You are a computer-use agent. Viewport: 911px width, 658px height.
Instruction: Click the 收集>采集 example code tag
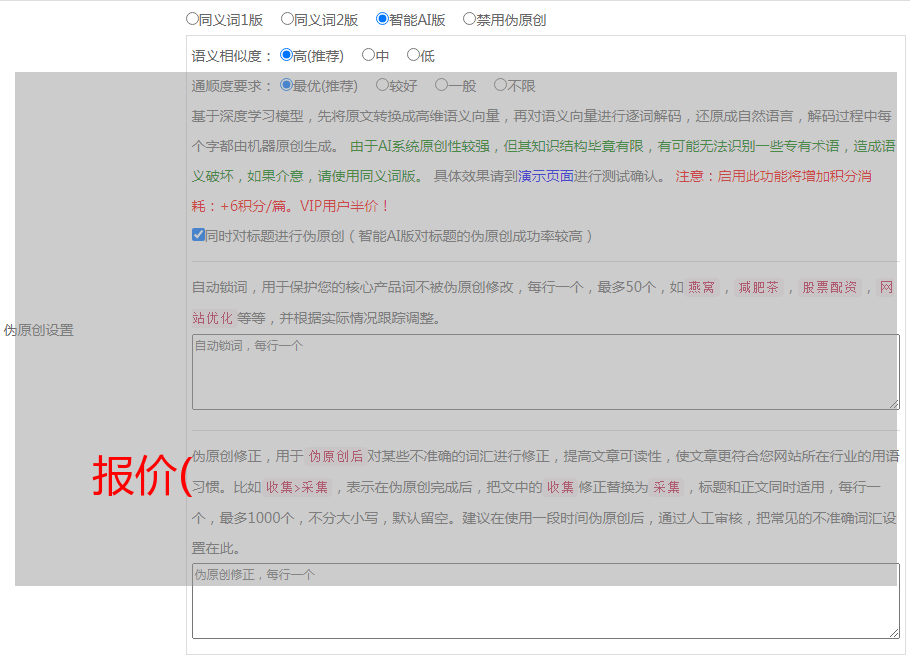297,488
